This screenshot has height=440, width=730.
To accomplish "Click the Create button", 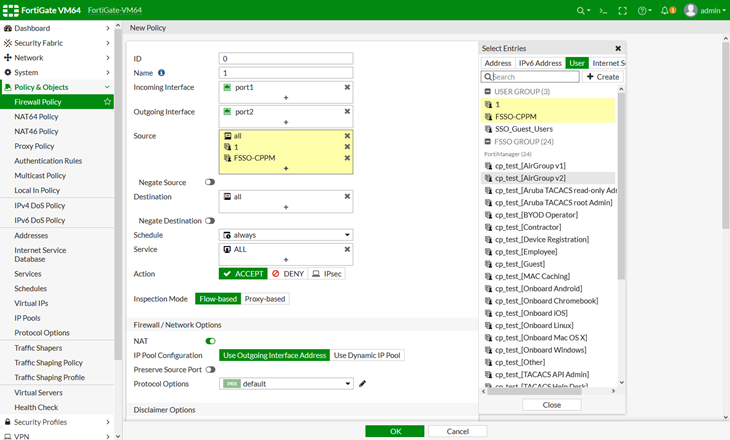I will (603, 77).
